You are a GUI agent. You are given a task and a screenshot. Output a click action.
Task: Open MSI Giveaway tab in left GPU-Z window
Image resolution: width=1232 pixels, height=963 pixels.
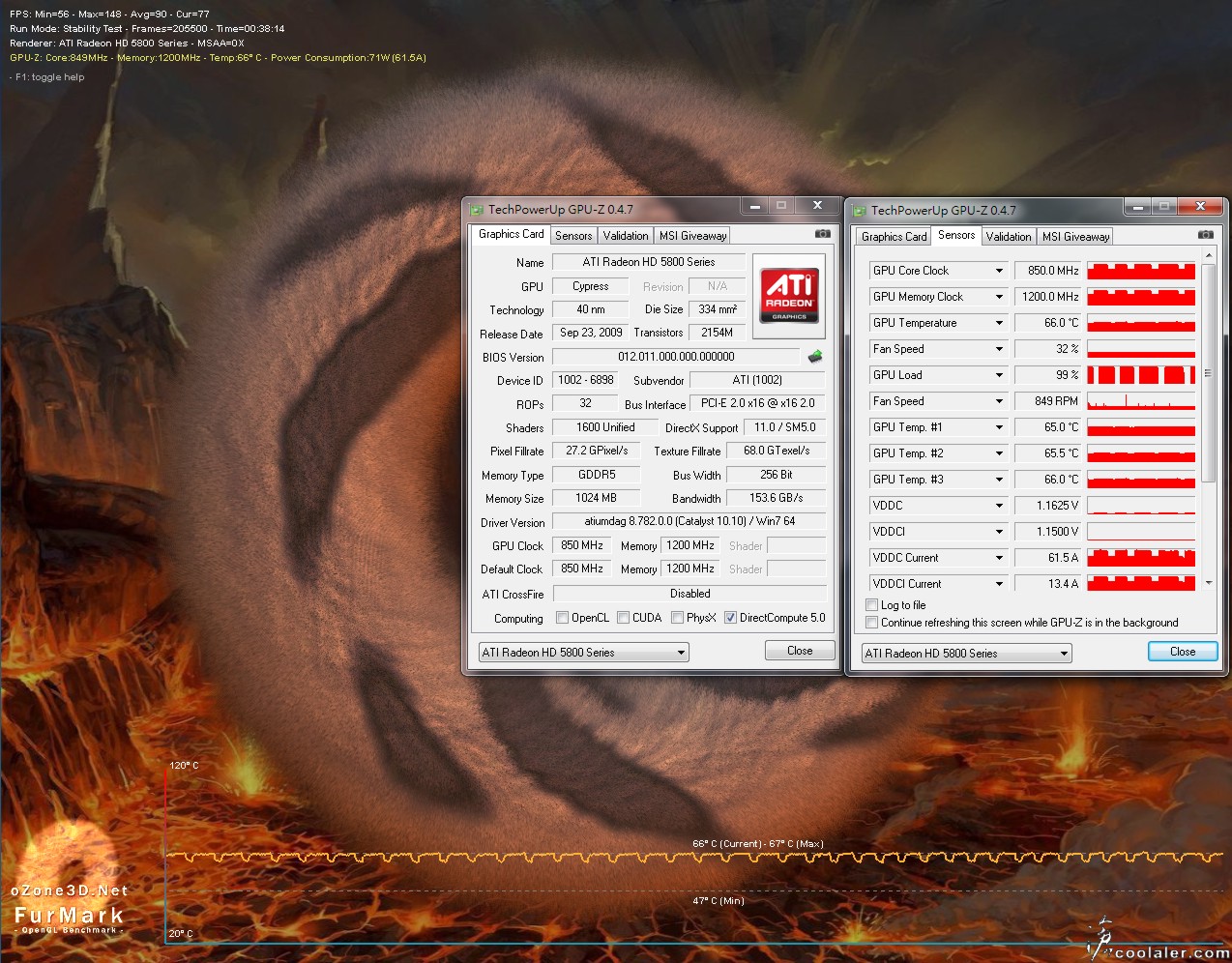coord(692,236)
